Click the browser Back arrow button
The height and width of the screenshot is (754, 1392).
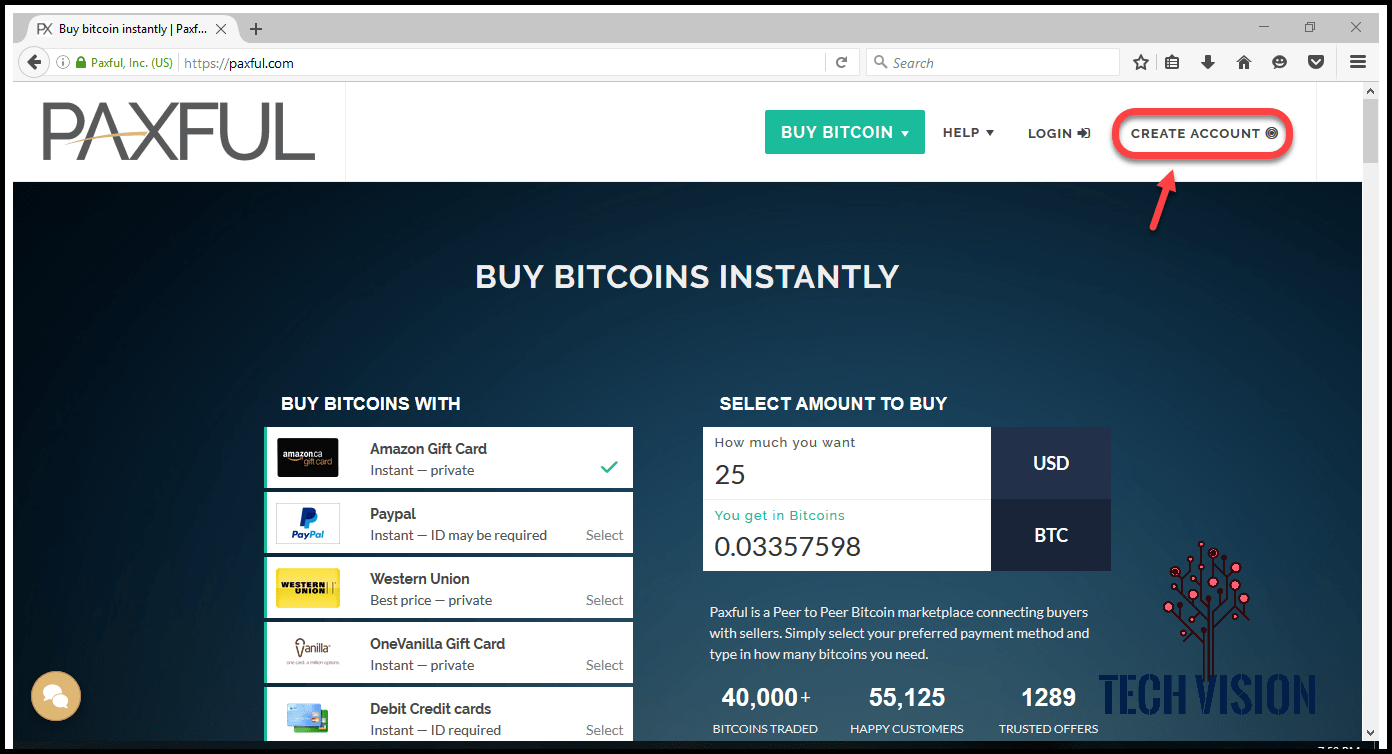pos(35,62)
